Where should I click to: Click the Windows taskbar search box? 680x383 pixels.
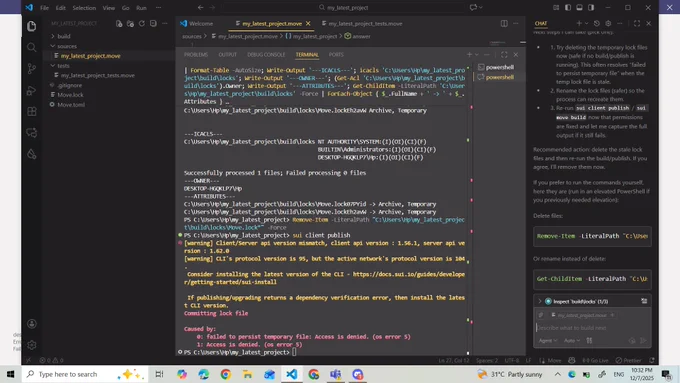pyautogui.click(x=85, y=374)
